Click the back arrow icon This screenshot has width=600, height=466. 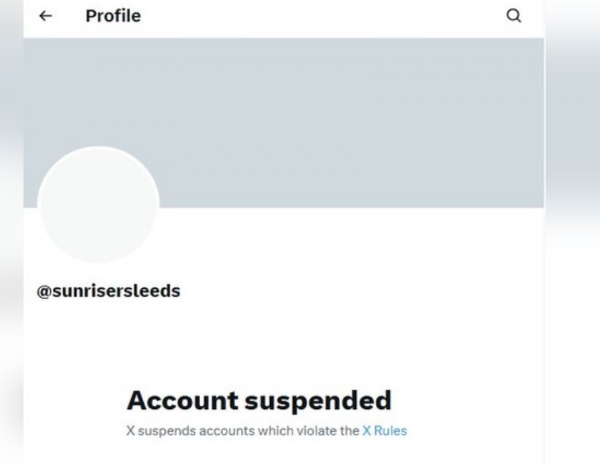pyautogui.click(x=46, y=16)
